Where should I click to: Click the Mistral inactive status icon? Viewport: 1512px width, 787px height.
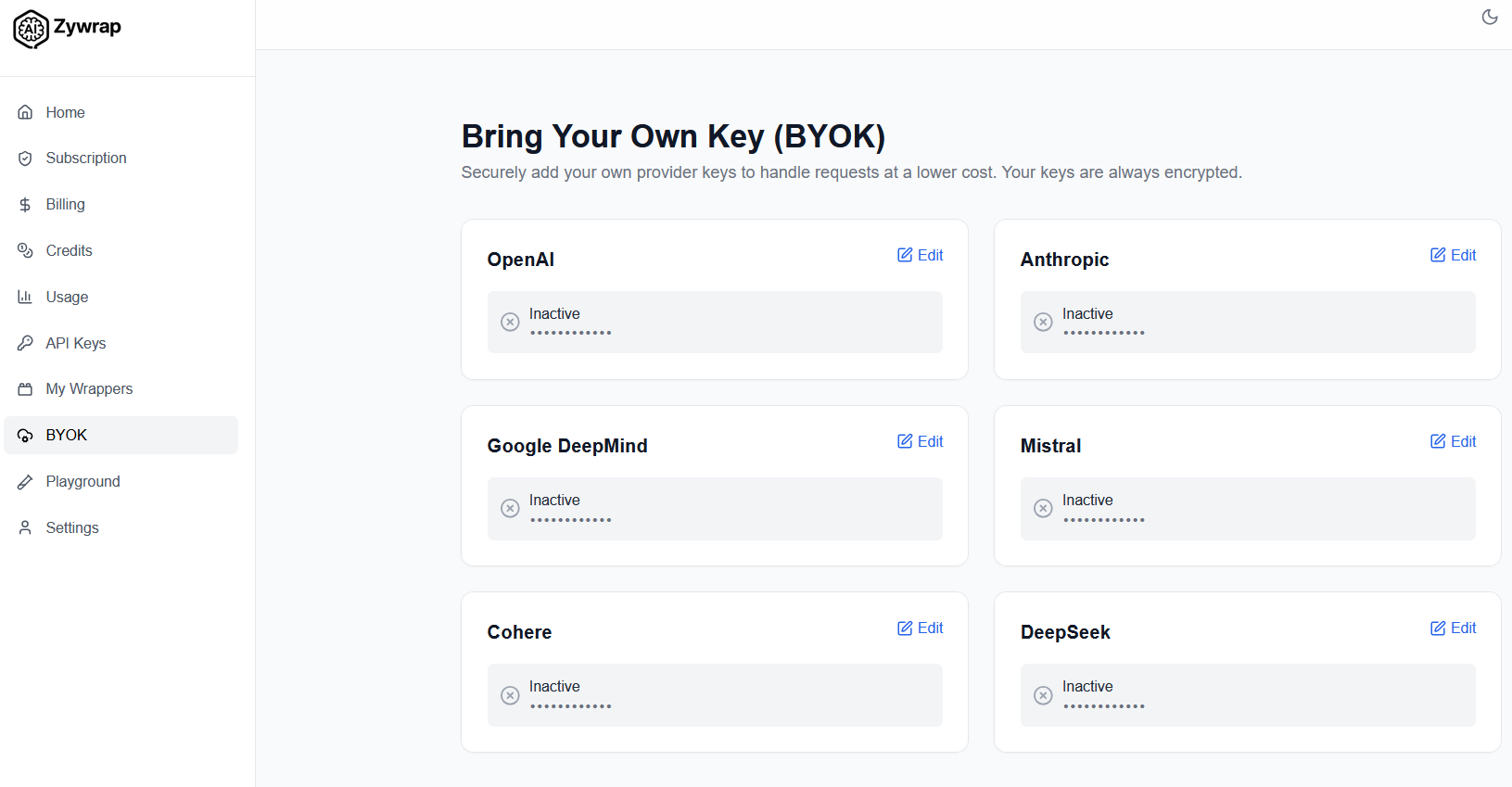[1043, 508]
